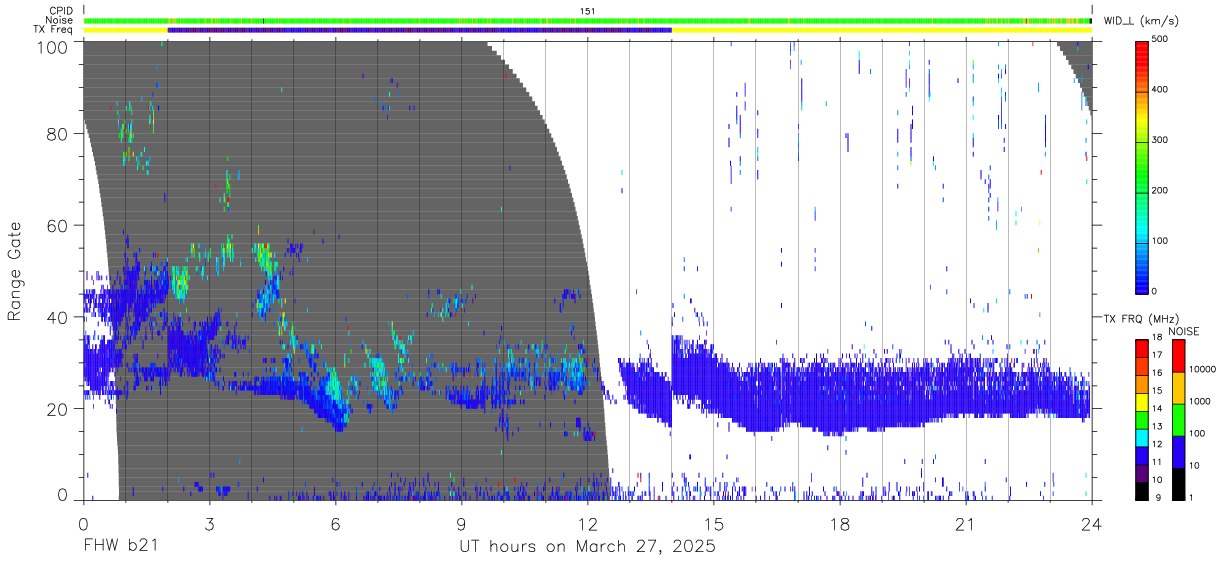The height and width of the screenshot is (567, 1228).
Task: Click the 1 label on noise legend
Action: coord(1193,498)
